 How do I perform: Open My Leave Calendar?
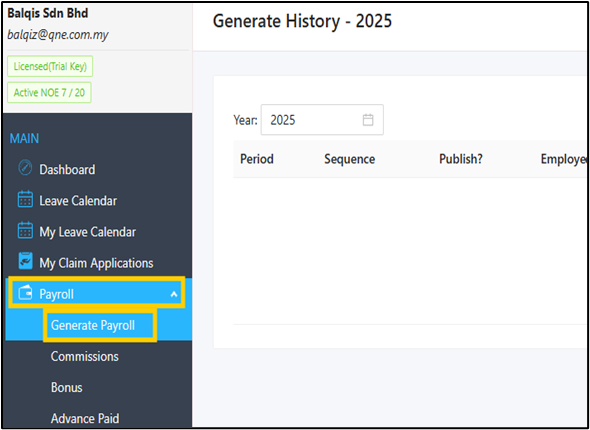88,232
